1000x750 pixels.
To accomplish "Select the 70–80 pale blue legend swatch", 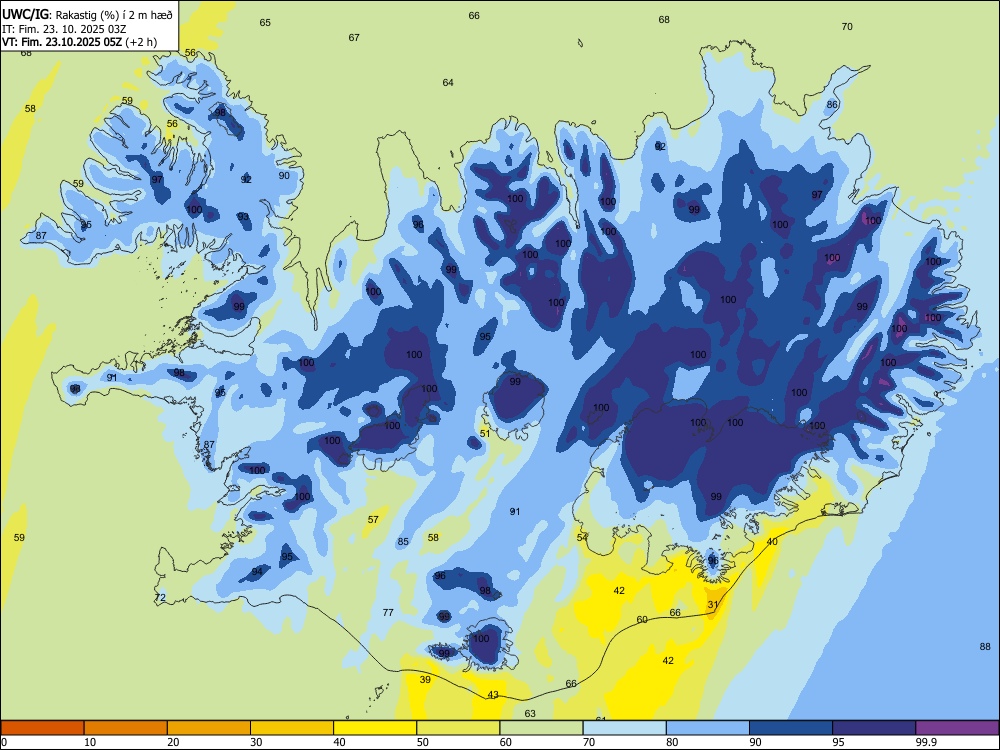I will point(625,728).
